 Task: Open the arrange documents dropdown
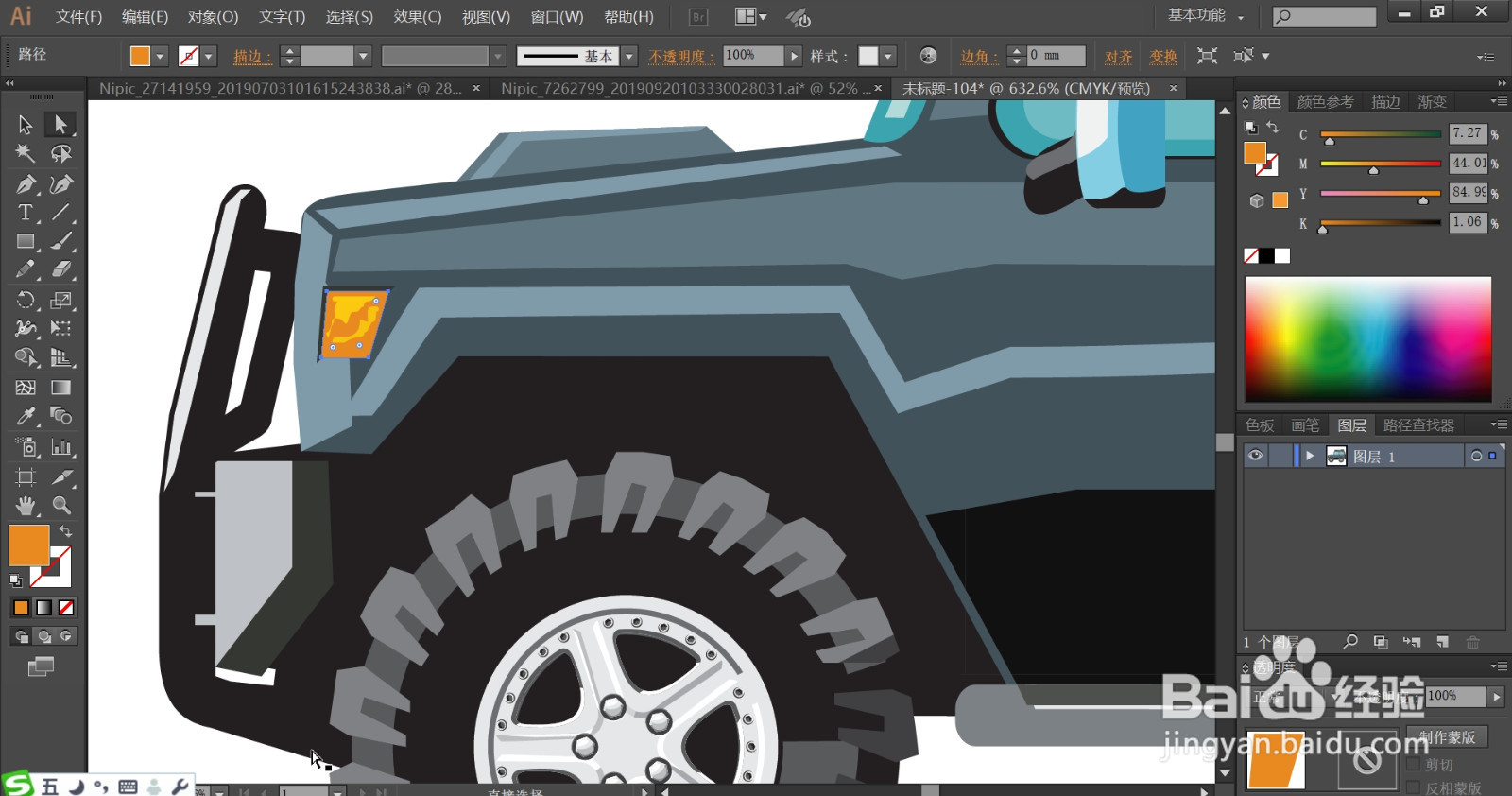[751, 17]
